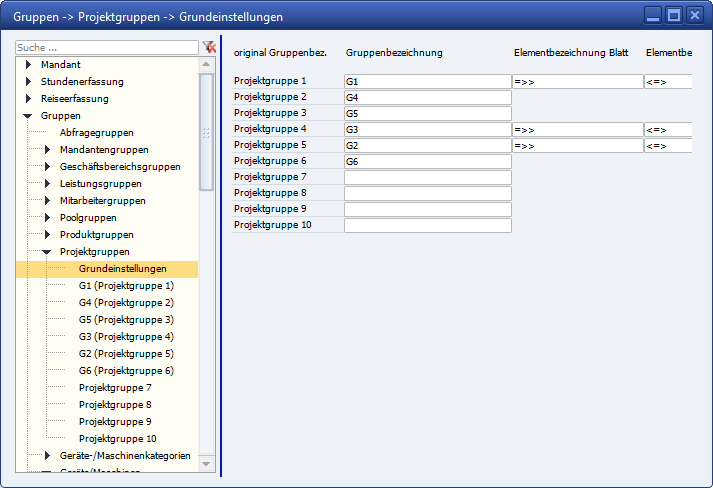713x488 pixels.
Task: Collapse the Projektgruppen node
Action: click(47, 252)
